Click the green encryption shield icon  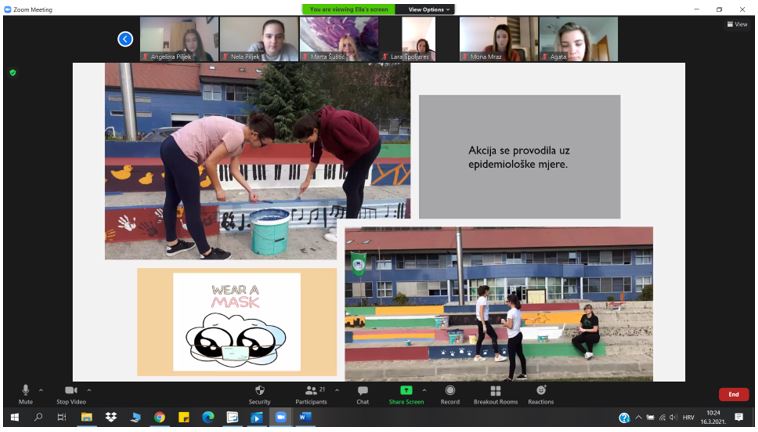coord(13,72)
